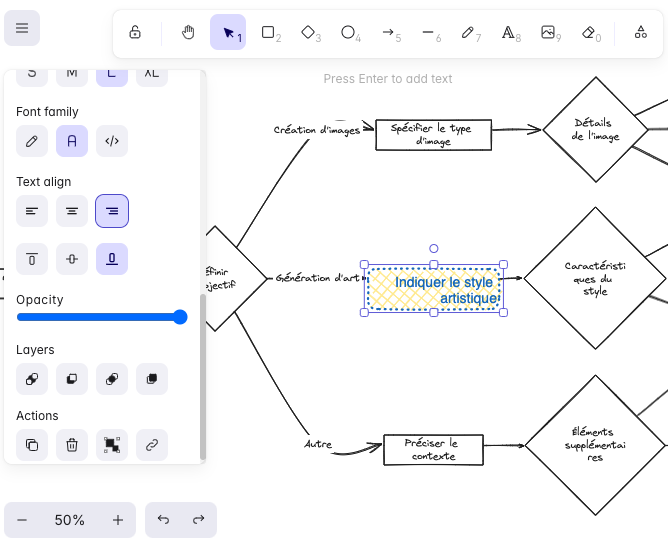Select the Eraser tool
668x552 pixels.
point(590,33)
